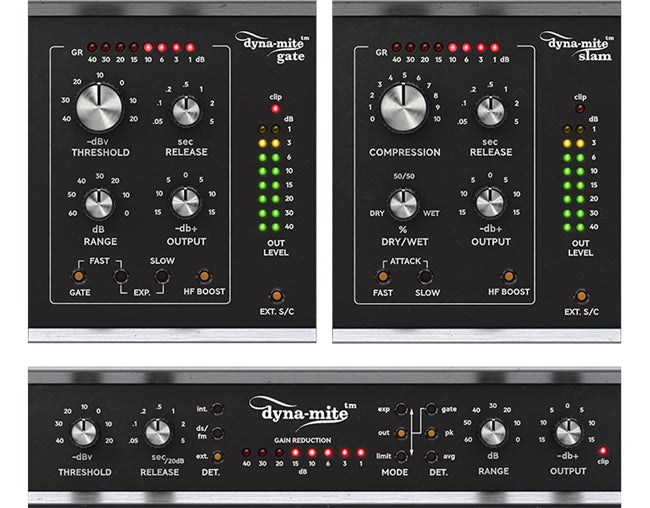
Task: Click the 6 dB GR LED on slam plugin
Action: pos(466,47)
